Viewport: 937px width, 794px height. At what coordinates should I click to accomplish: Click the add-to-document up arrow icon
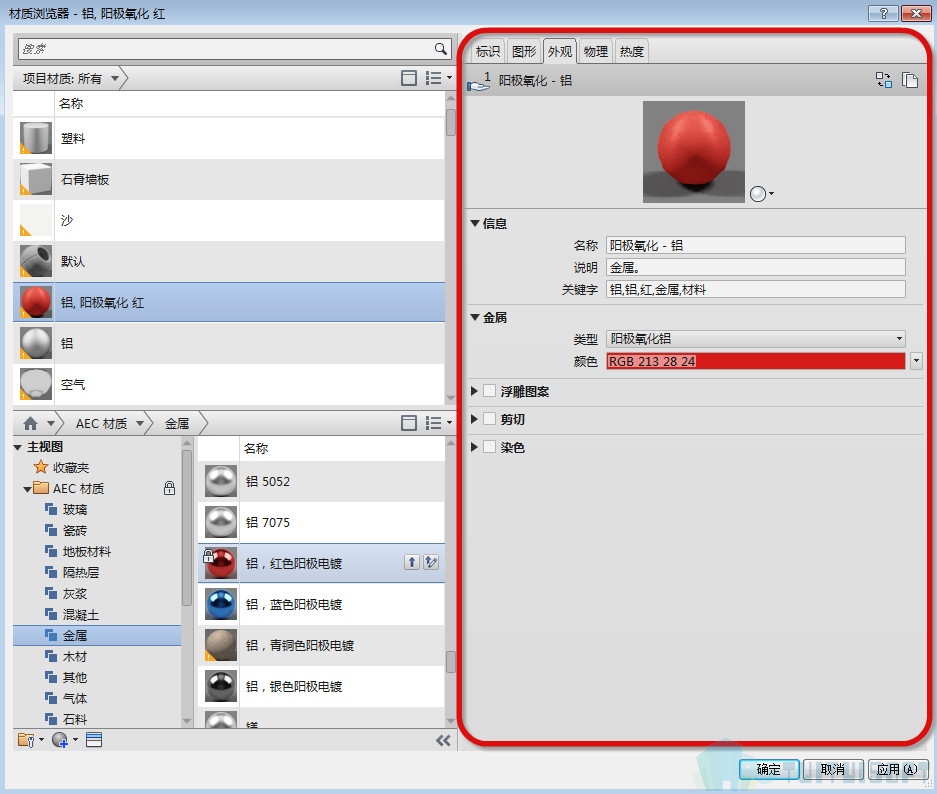pos(411,563)
